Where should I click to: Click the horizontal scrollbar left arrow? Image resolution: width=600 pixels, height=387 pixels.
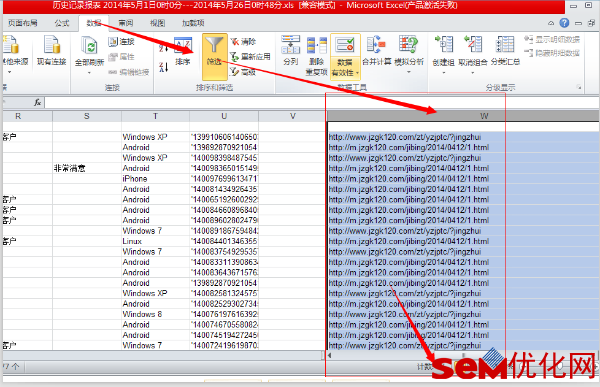330,355
